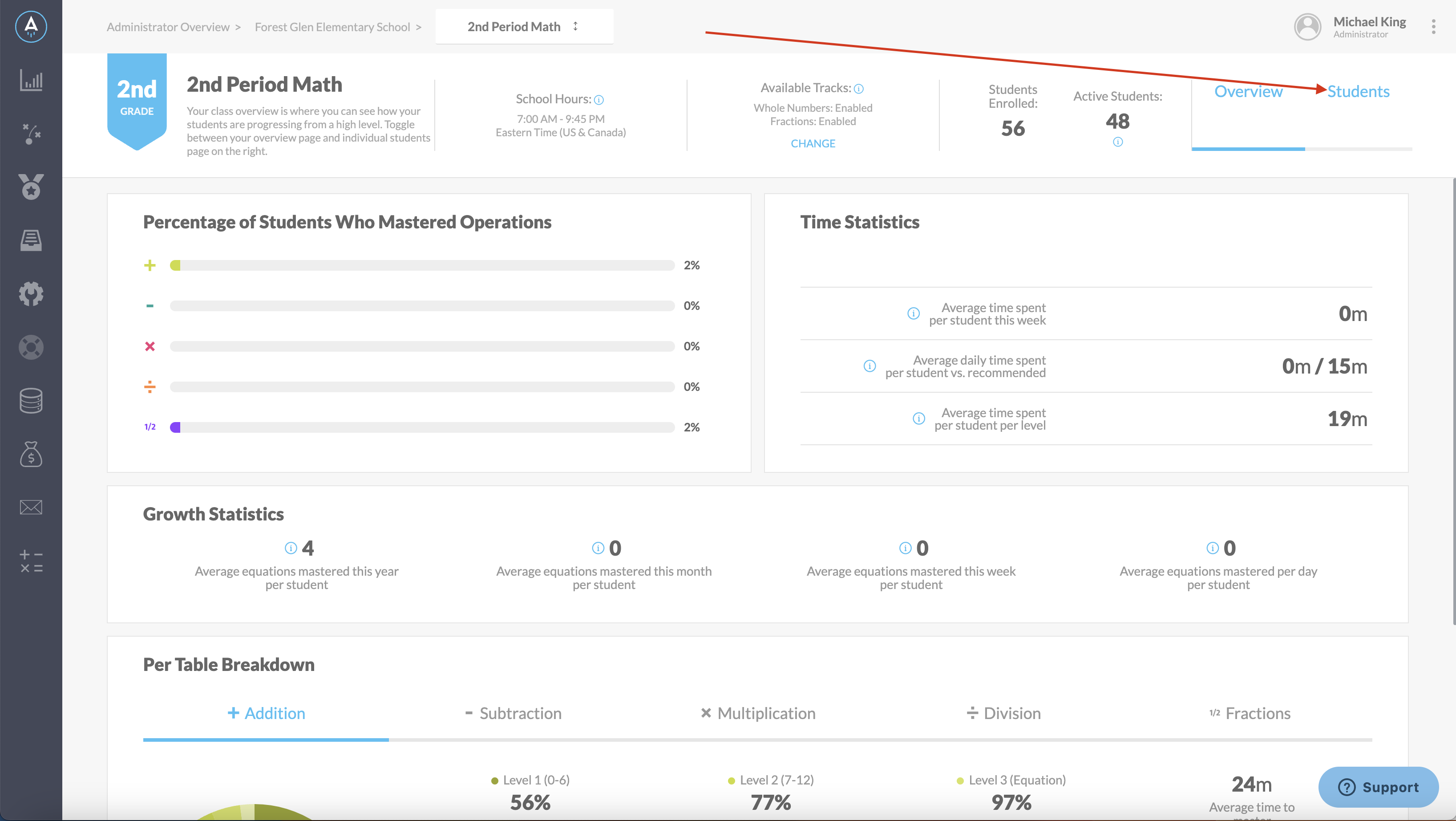Click the subtraction mastery progress bar
Image resolution: width=1456 pixels, height=821 pixels.
[x=422, y=306]
